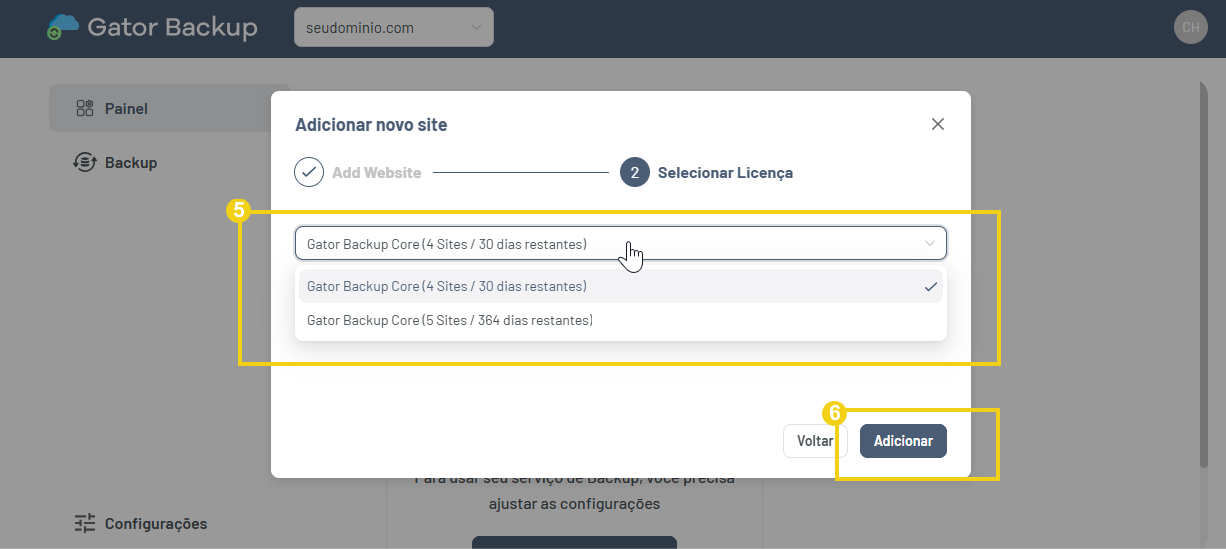Viewport: 1226px width, 549px height.
Task: Click step 2 circle for Selecionar Licença
Action: click(x=635, y=172)
